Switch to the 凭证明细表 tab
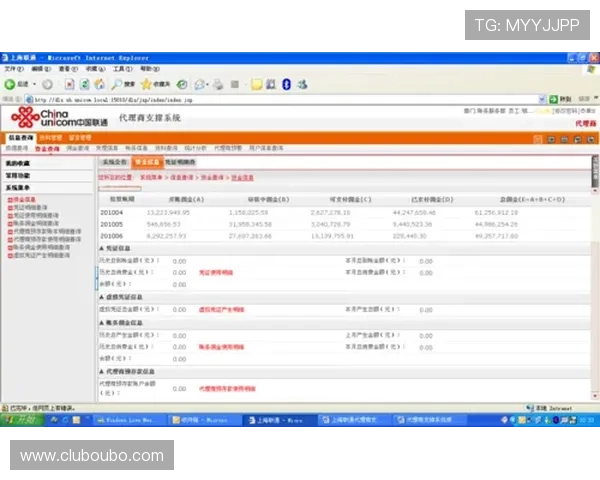Screen dimensions: 600x480 tap(180, 161)
